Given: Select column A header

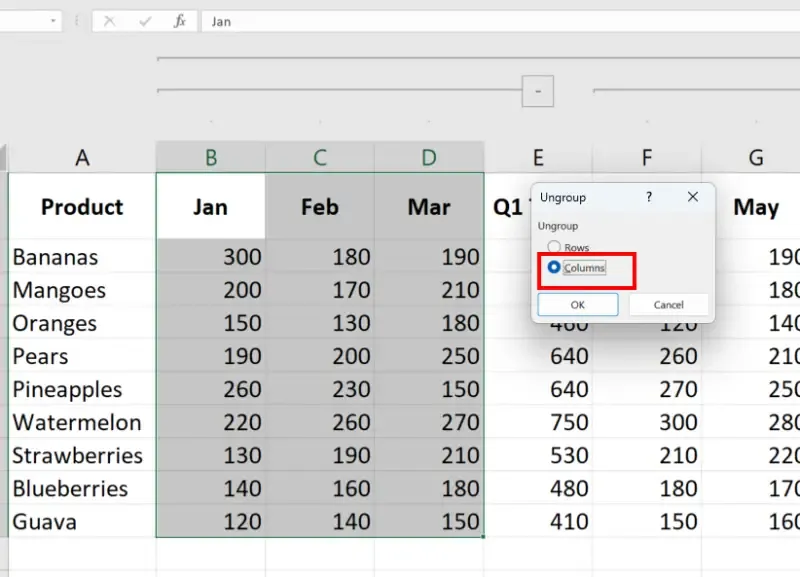Looking at the screenshot, I should coord(82,158).
